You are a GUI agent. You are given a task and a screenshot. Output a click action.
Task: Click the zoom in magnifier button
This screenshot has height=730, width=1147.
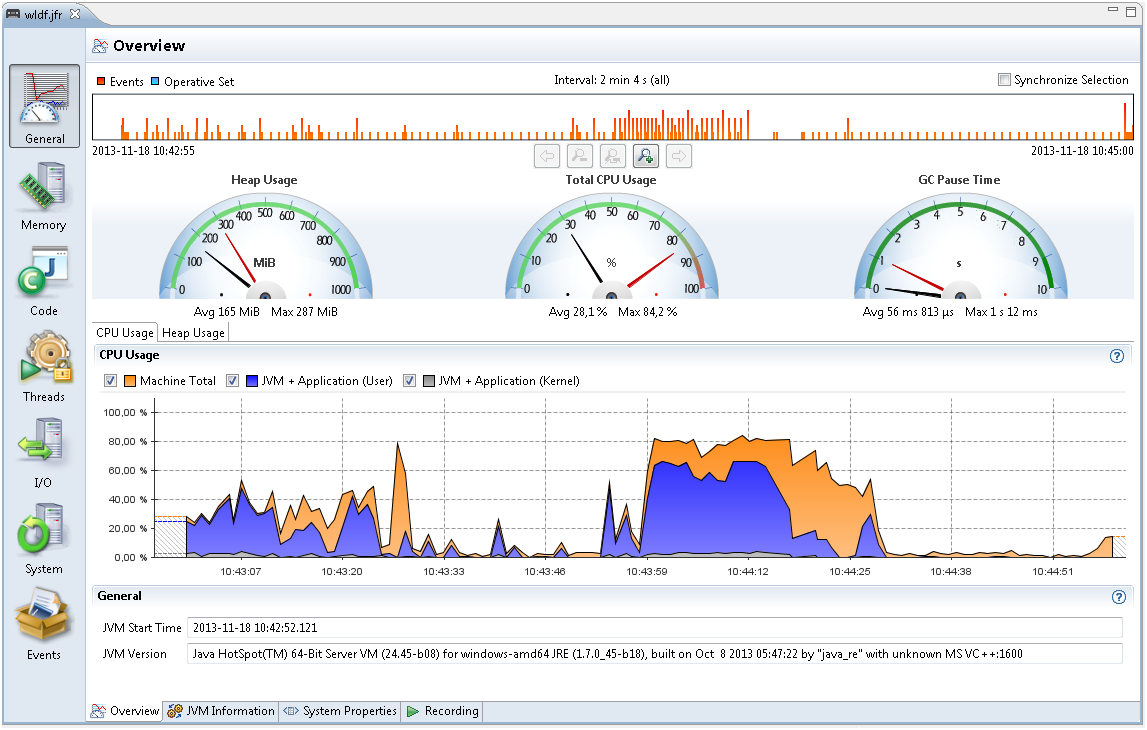645,155
